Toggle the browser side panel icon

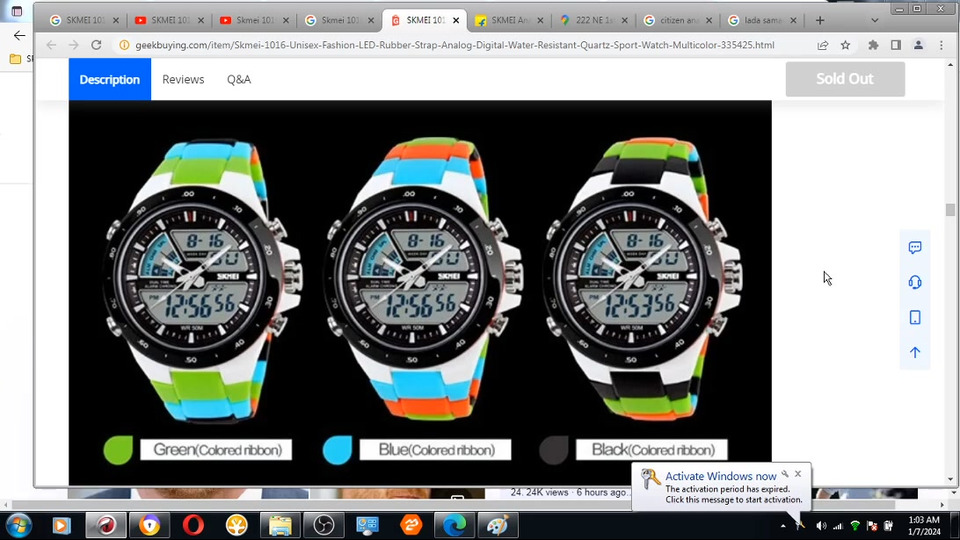(896, 45)
